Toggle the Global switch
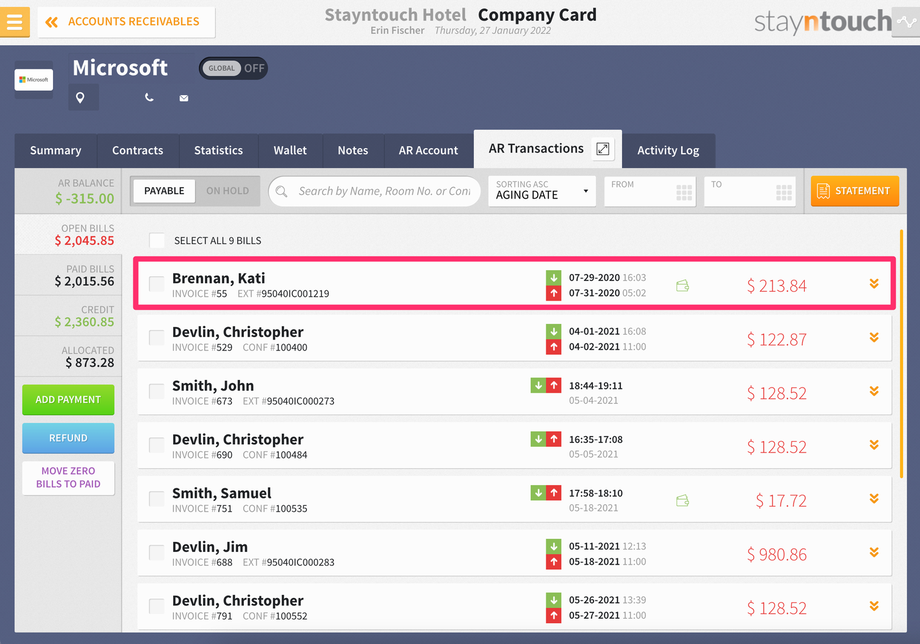The width and height of the screenshot is (920, 644). pos(234,68)
